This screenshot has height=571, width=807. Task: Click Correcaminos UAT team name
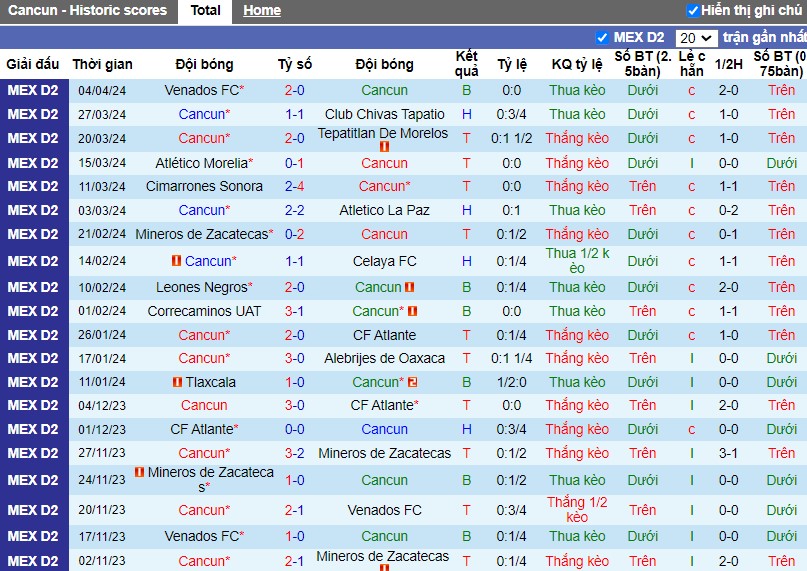click(x=204, y=312)
